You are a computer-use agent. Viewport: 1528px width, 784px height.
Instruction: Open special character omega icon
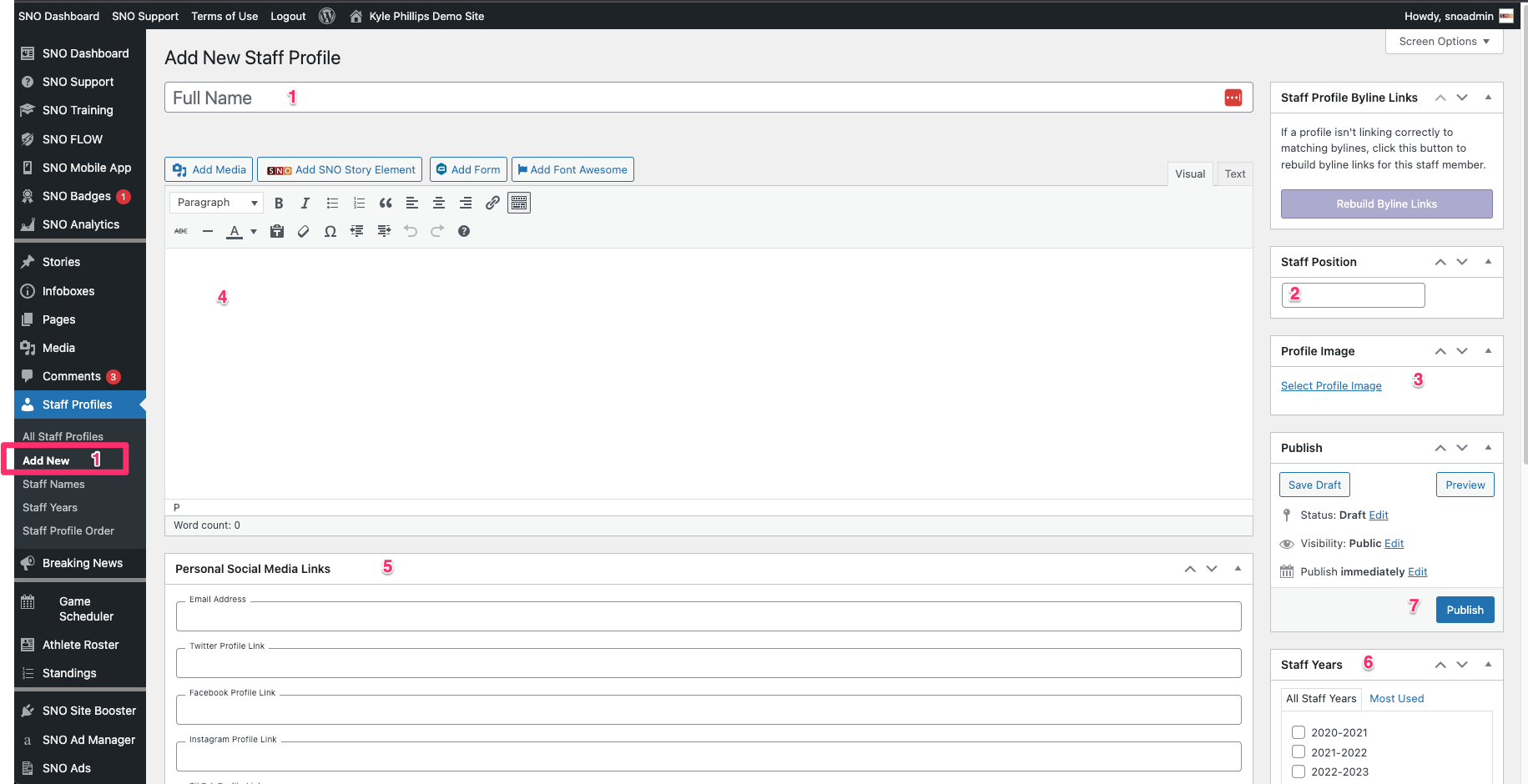(330, 231)
